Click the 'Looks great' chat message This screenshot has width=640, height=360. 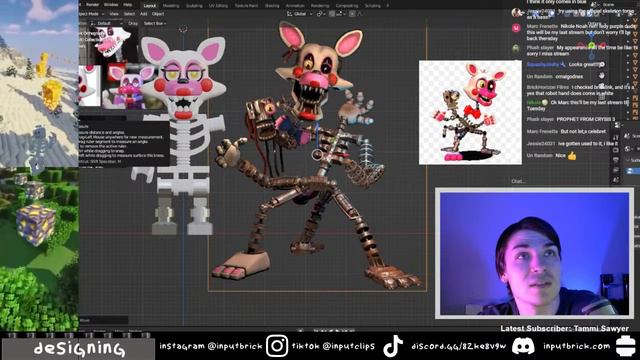[x=586, y=64]
